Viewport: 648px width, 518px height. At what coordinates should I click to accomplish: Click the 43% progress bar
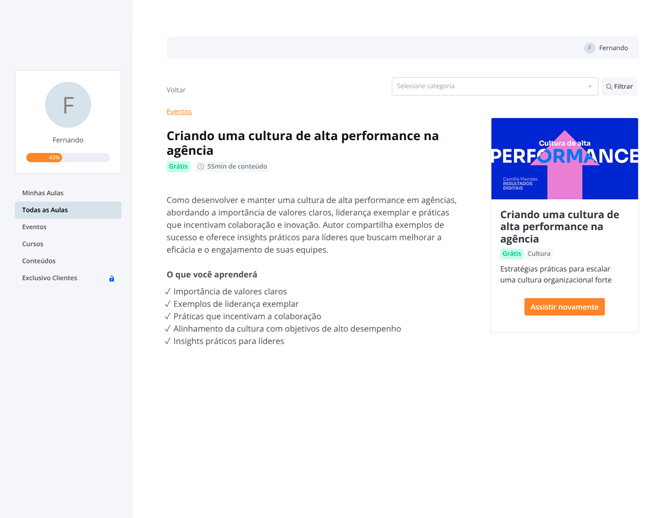point(68,158)
